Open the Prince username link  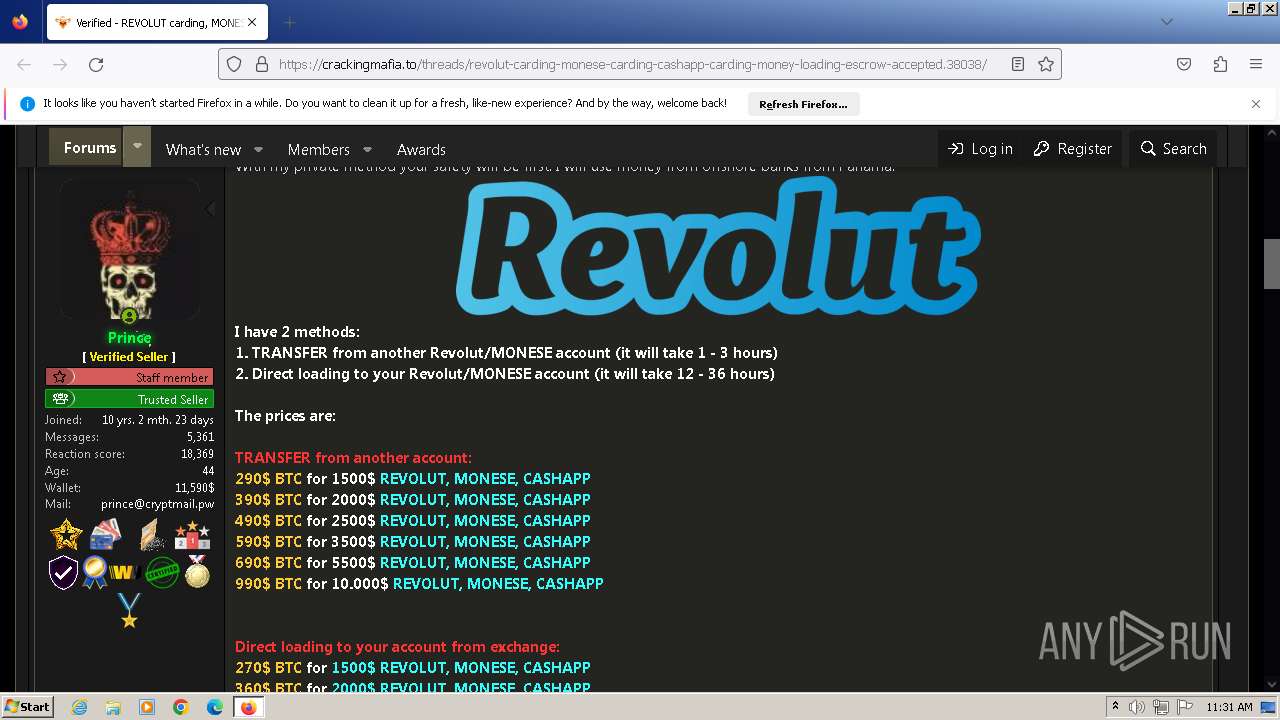[x=129, y=338]
